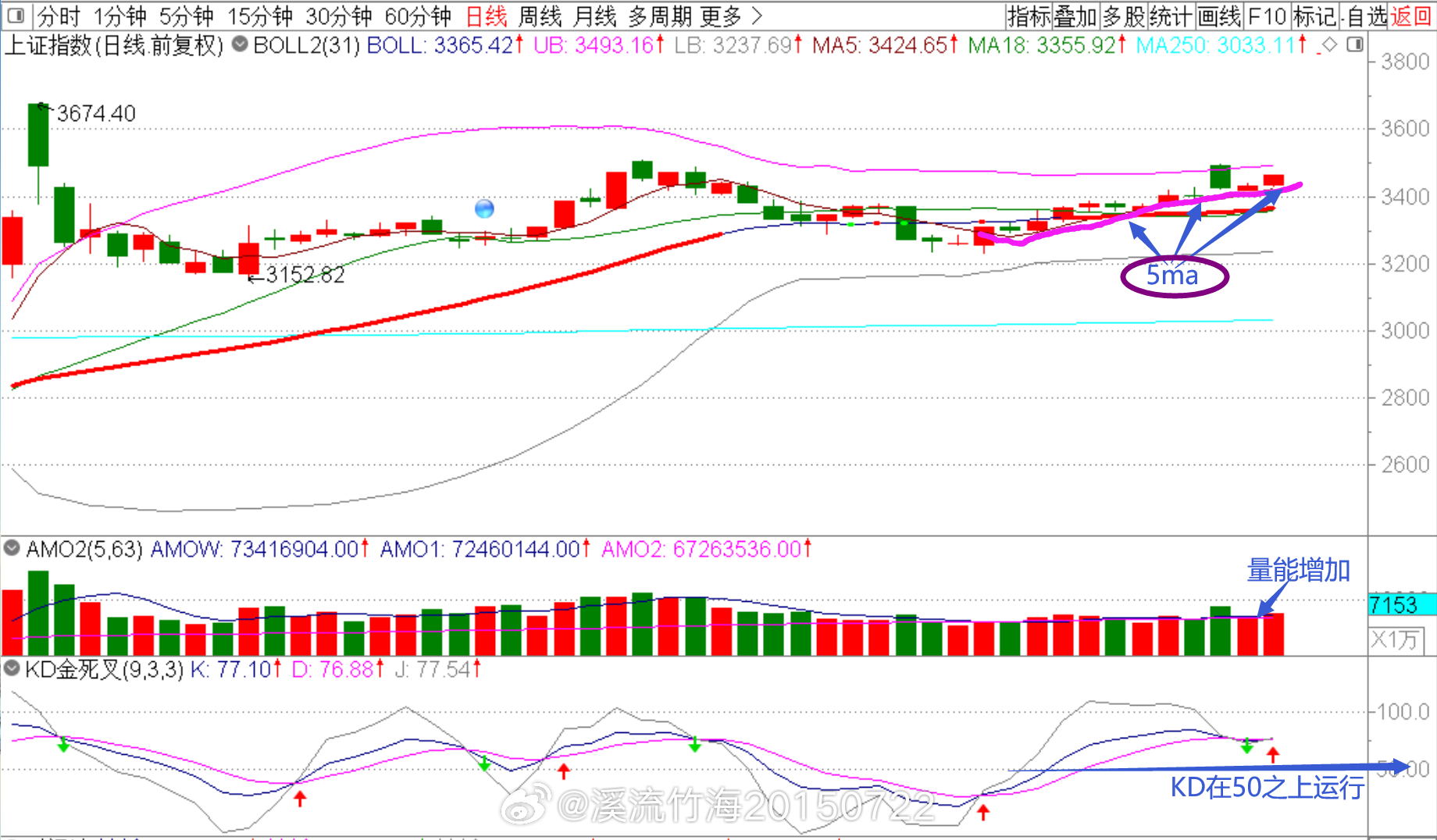Click the BOLL2(31) indicator name
The image size is (1437, 840).
coord(307,45)
